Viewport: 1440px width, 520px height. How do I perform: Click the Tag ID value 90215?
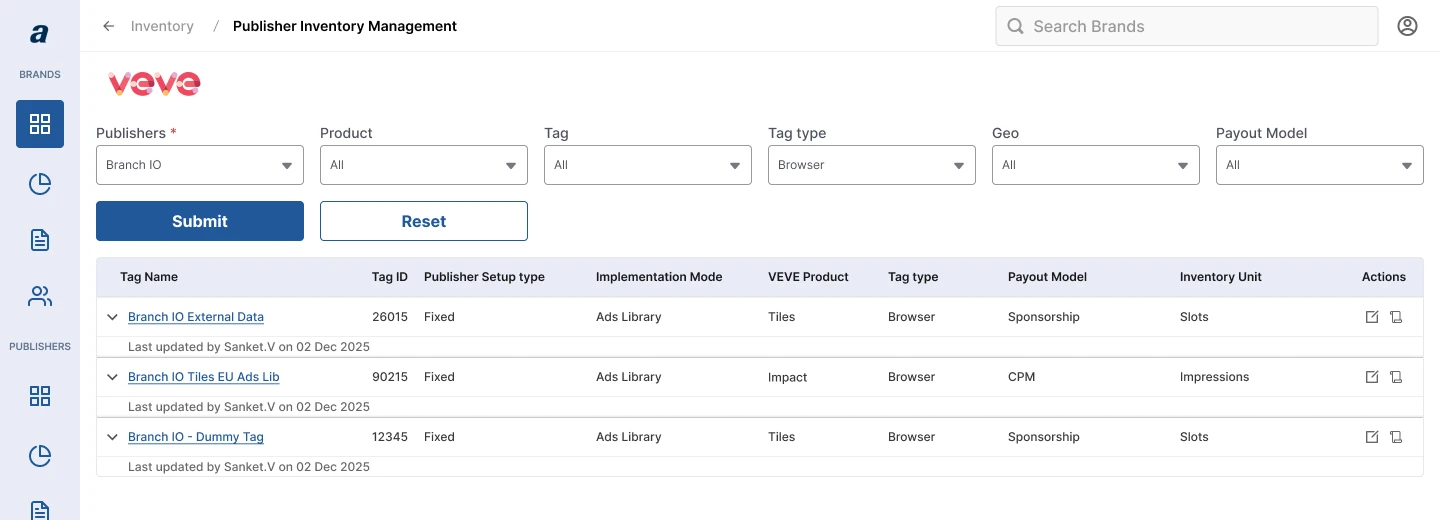click(390, 377)
